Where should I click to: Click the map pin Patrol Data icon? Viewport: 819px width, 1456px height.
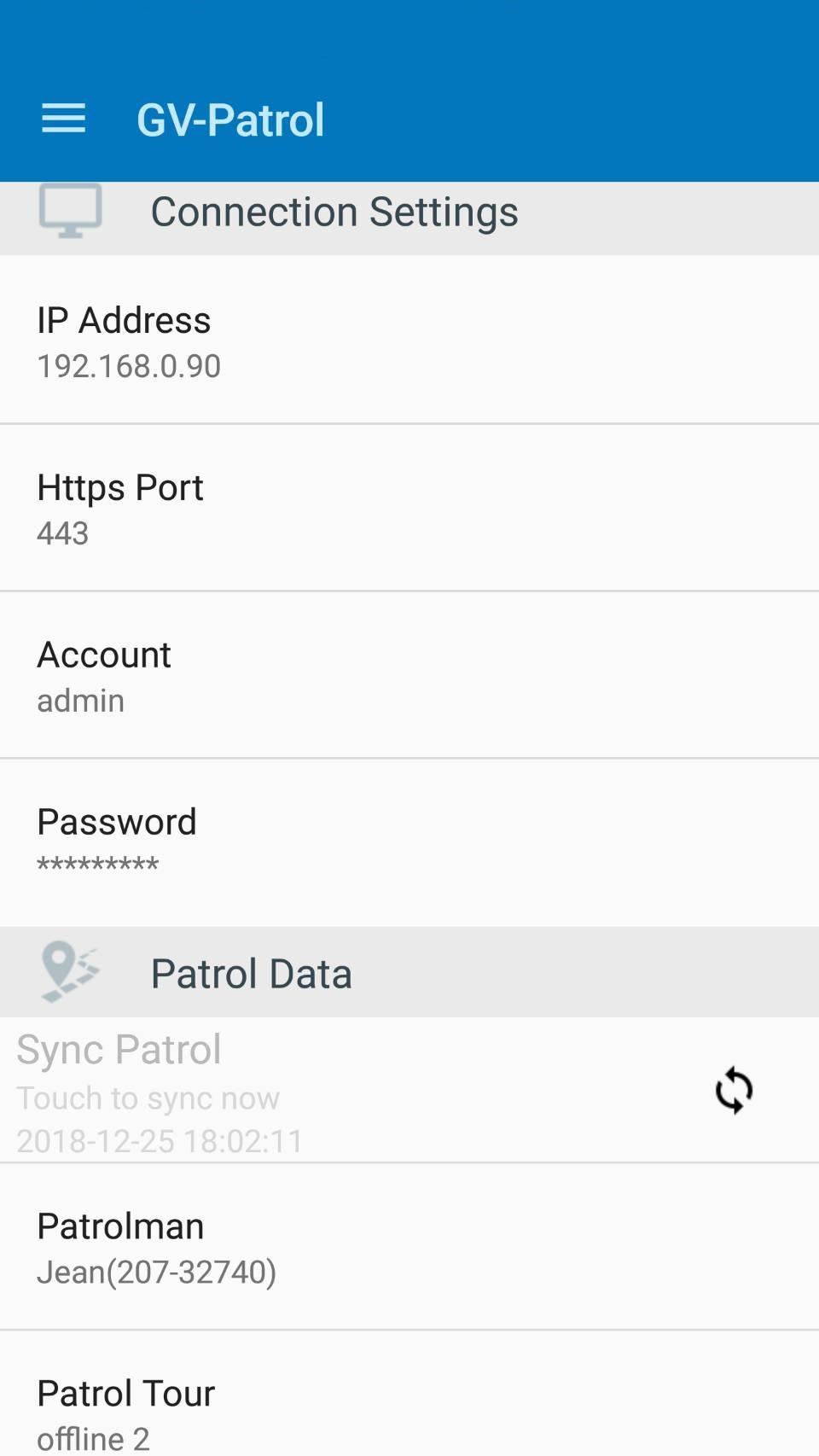(69, 972)
